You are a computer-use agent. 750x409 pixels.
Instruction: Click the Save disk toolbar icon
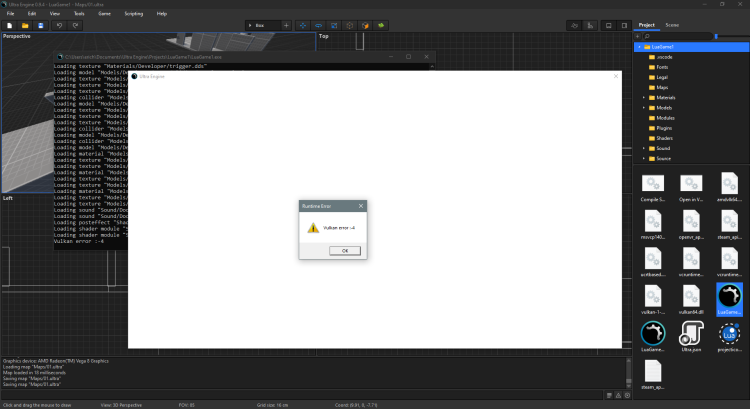tap(41, 25)
